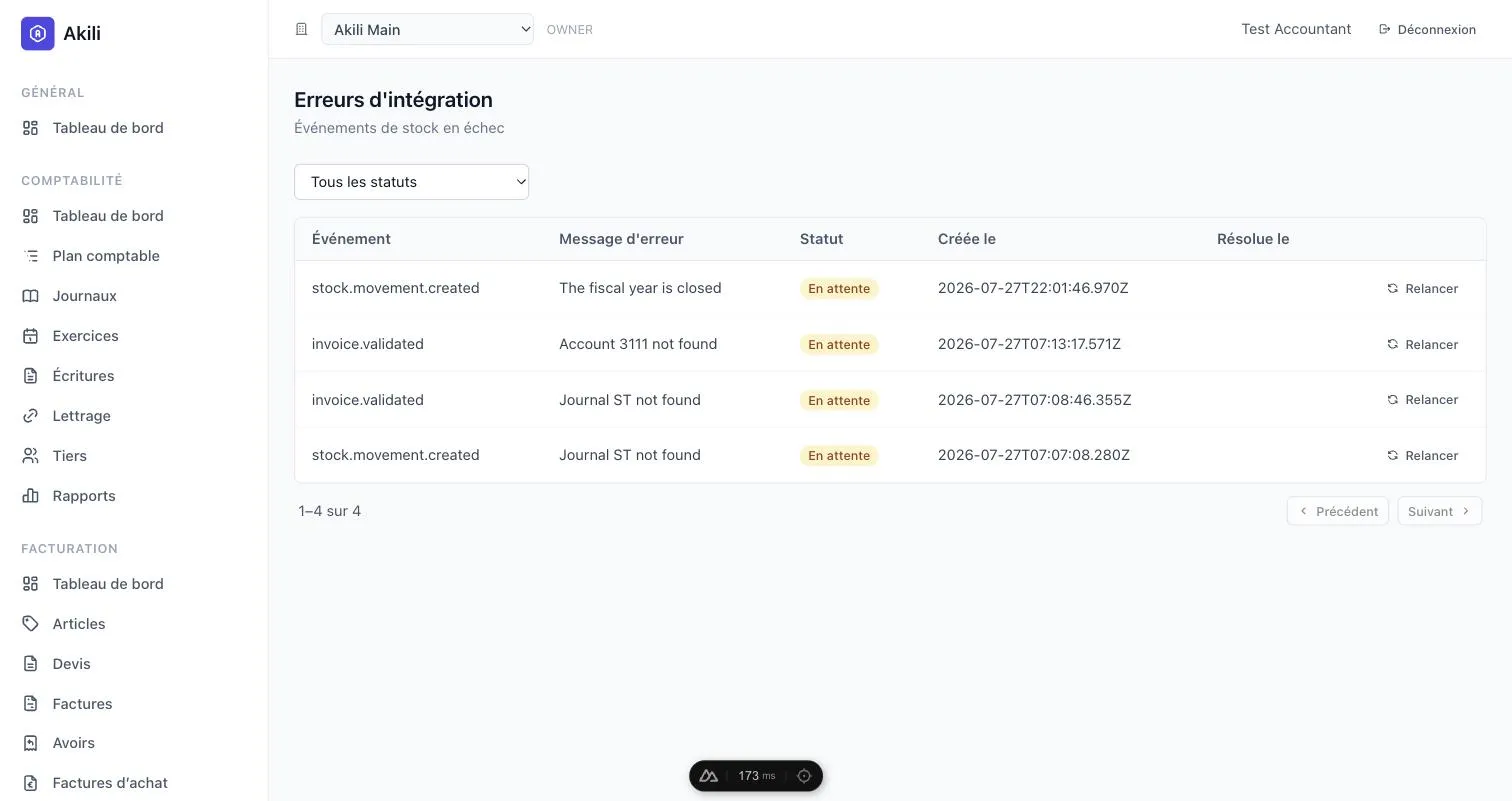The width and height of the screenshot is (1512, 801).
Task: Go to Exercices calendar icon
Action: (x=31, y=336)
